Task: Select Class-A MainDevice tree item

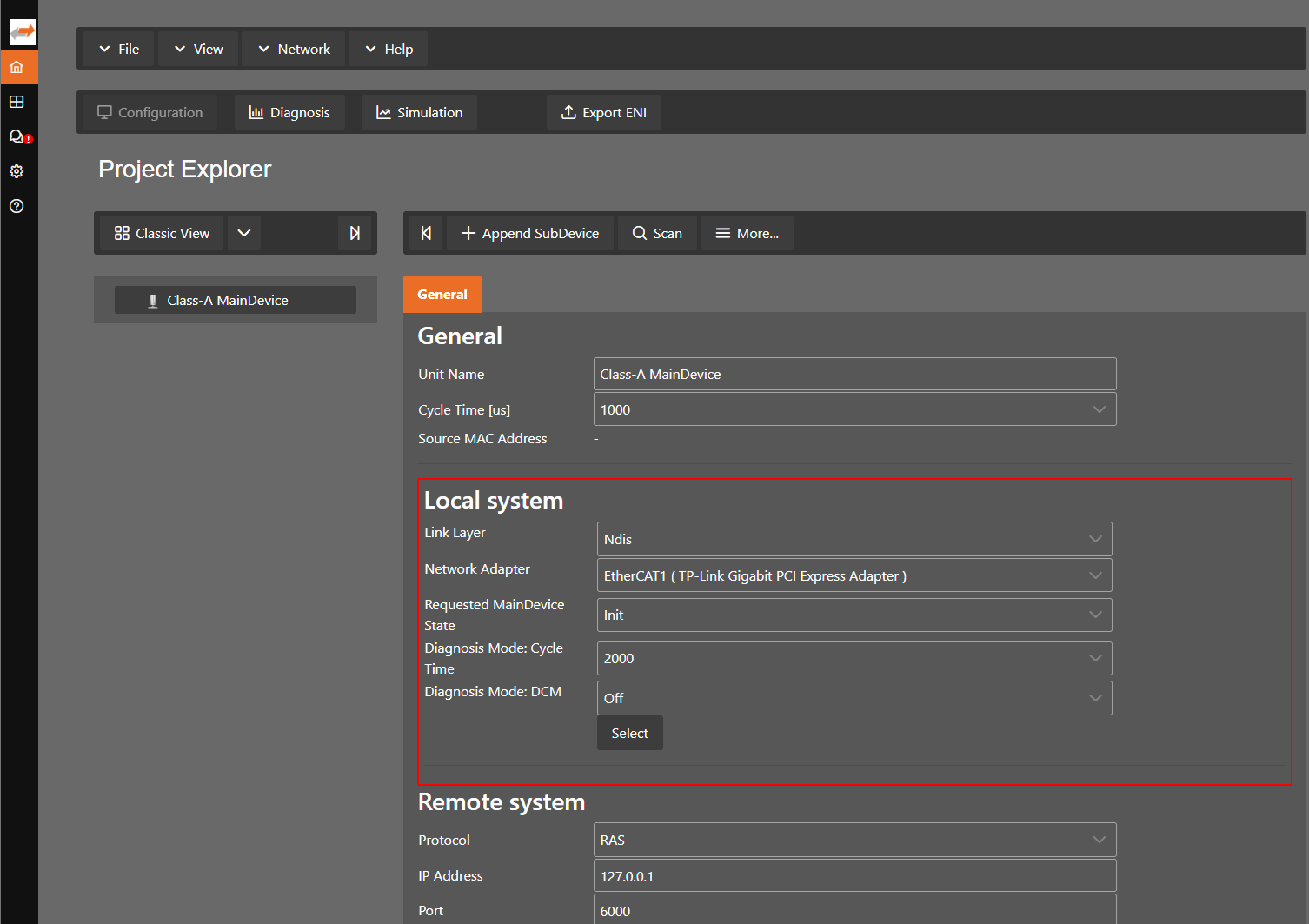Action: (x=236, y=300)
